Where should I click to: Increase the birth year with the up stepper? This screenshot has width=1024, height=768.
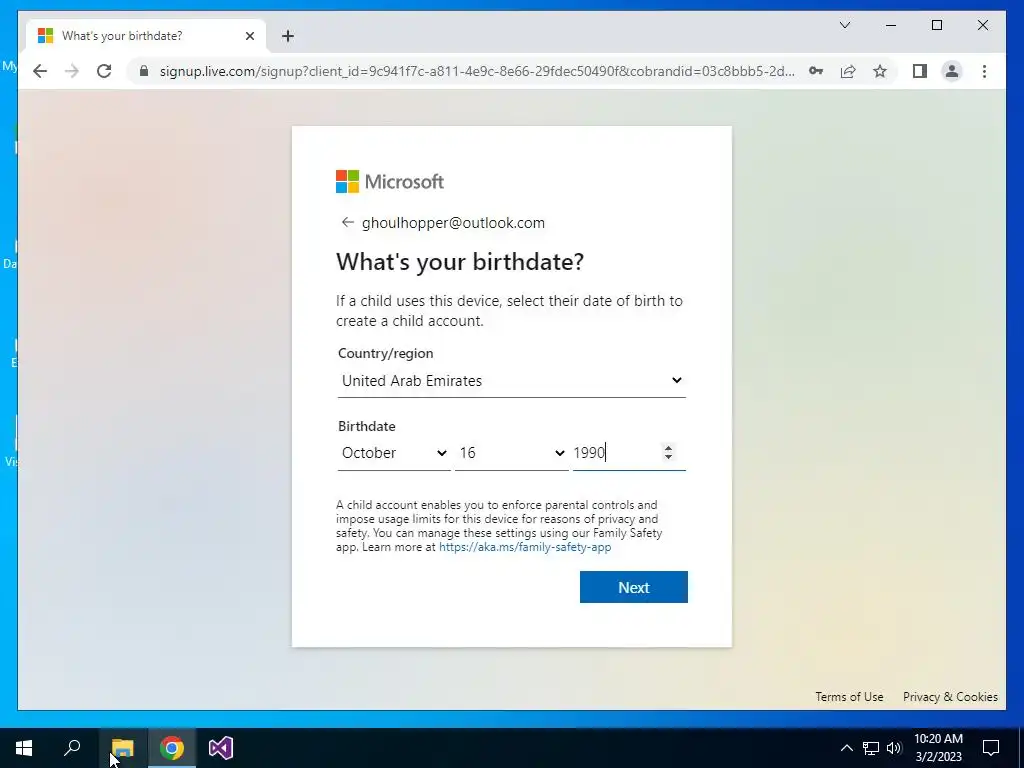(x=667, y=448)
